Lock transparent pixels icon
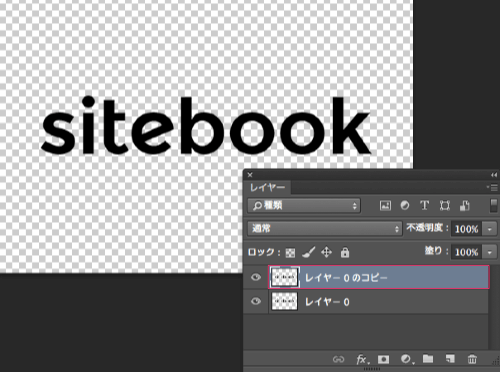The image size is (500, 372). 290,253
